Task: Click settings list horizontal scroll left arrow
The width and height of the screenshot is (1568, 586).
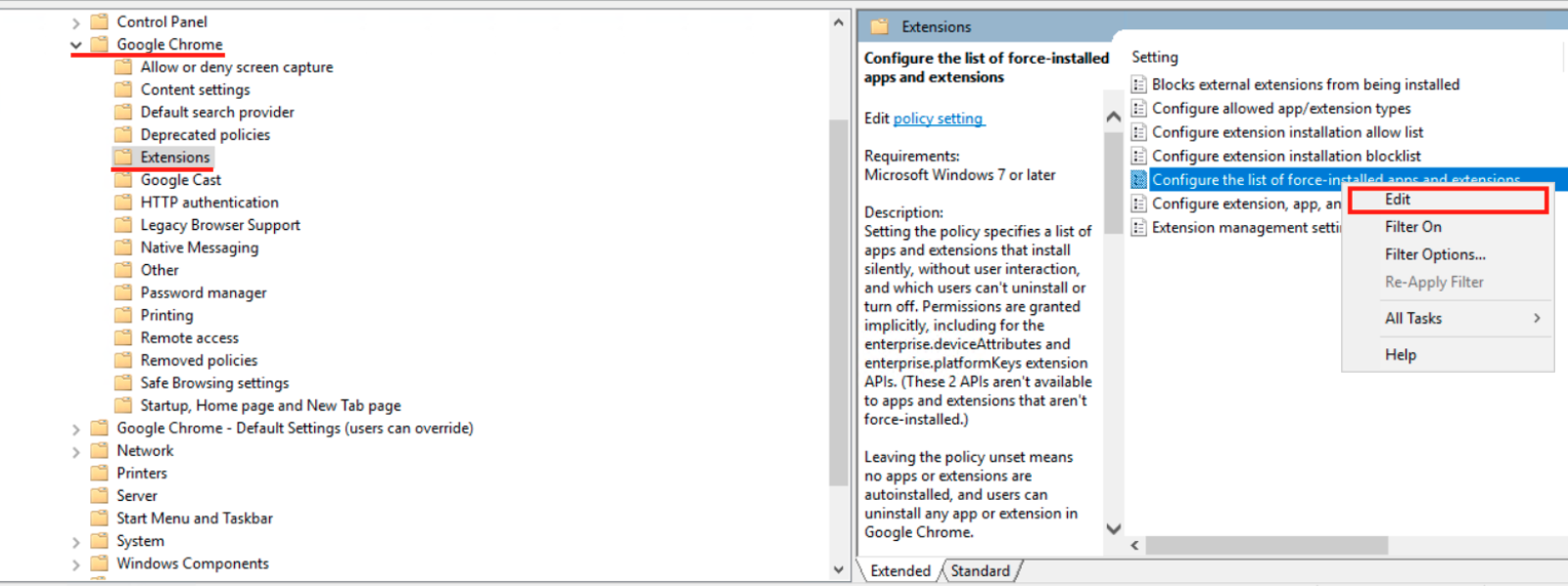Action: [1134, 545]
